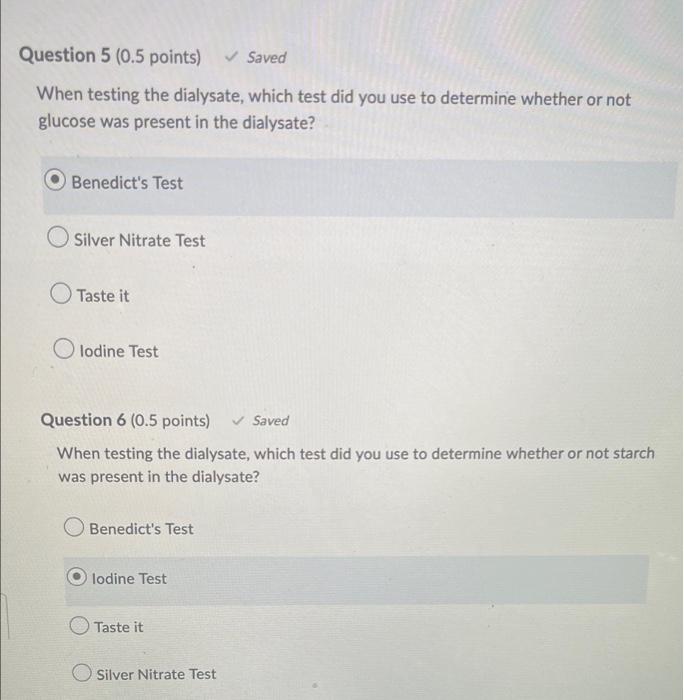This screenshot has height=700, width=684.
Task: Select Benedict's Test radio button in Question 5
Action: coord(55,180)
